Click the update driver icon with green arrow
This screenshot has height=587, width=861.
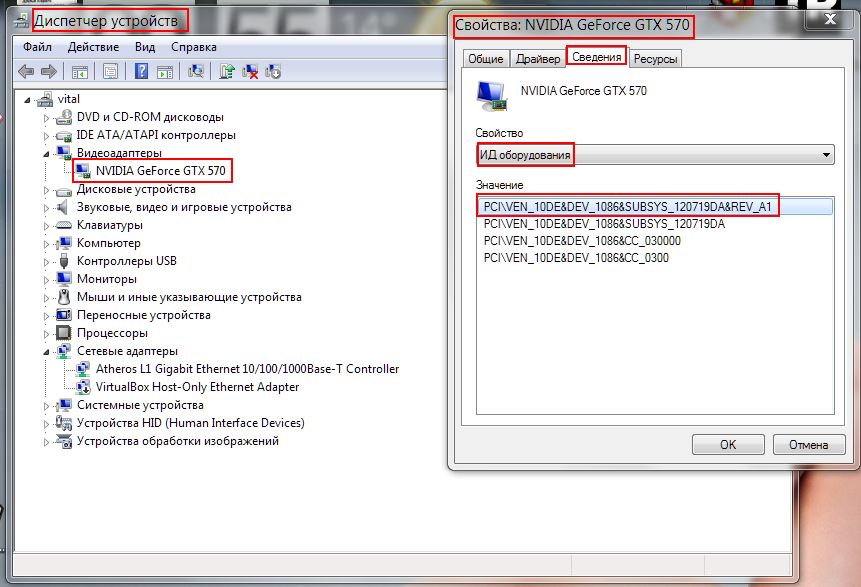(226, 71)
